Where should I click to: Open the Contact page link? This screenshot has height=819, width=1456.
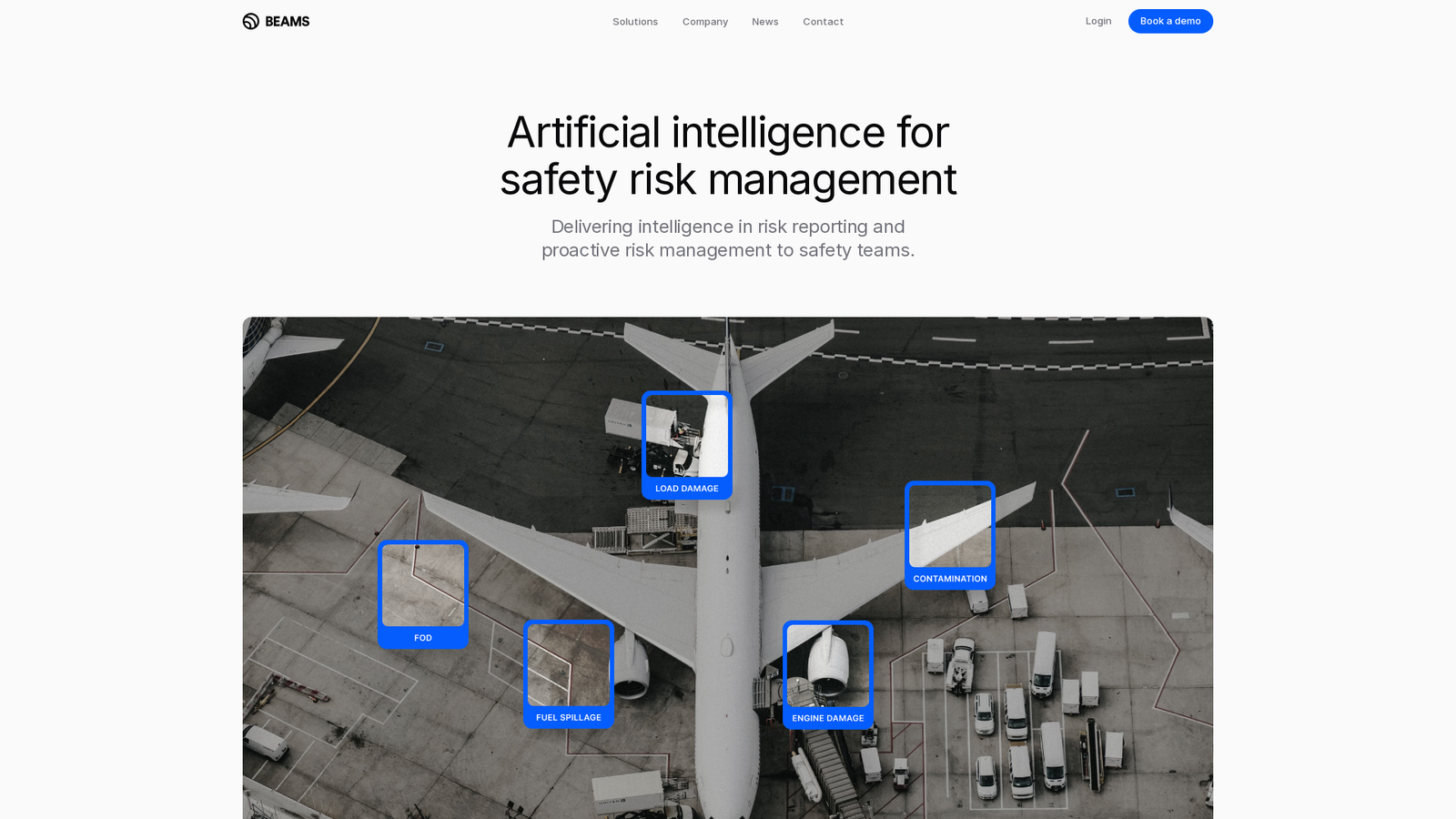(824, 22)
